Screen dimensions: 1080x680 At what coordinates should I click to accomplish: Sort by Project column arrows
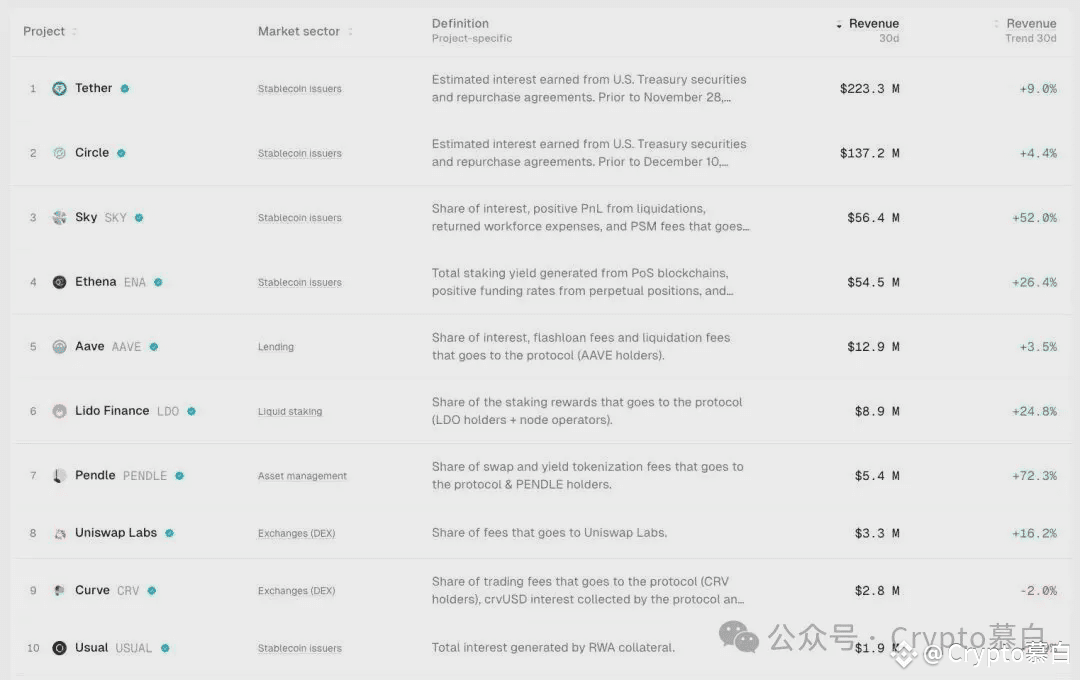(74, 31)
